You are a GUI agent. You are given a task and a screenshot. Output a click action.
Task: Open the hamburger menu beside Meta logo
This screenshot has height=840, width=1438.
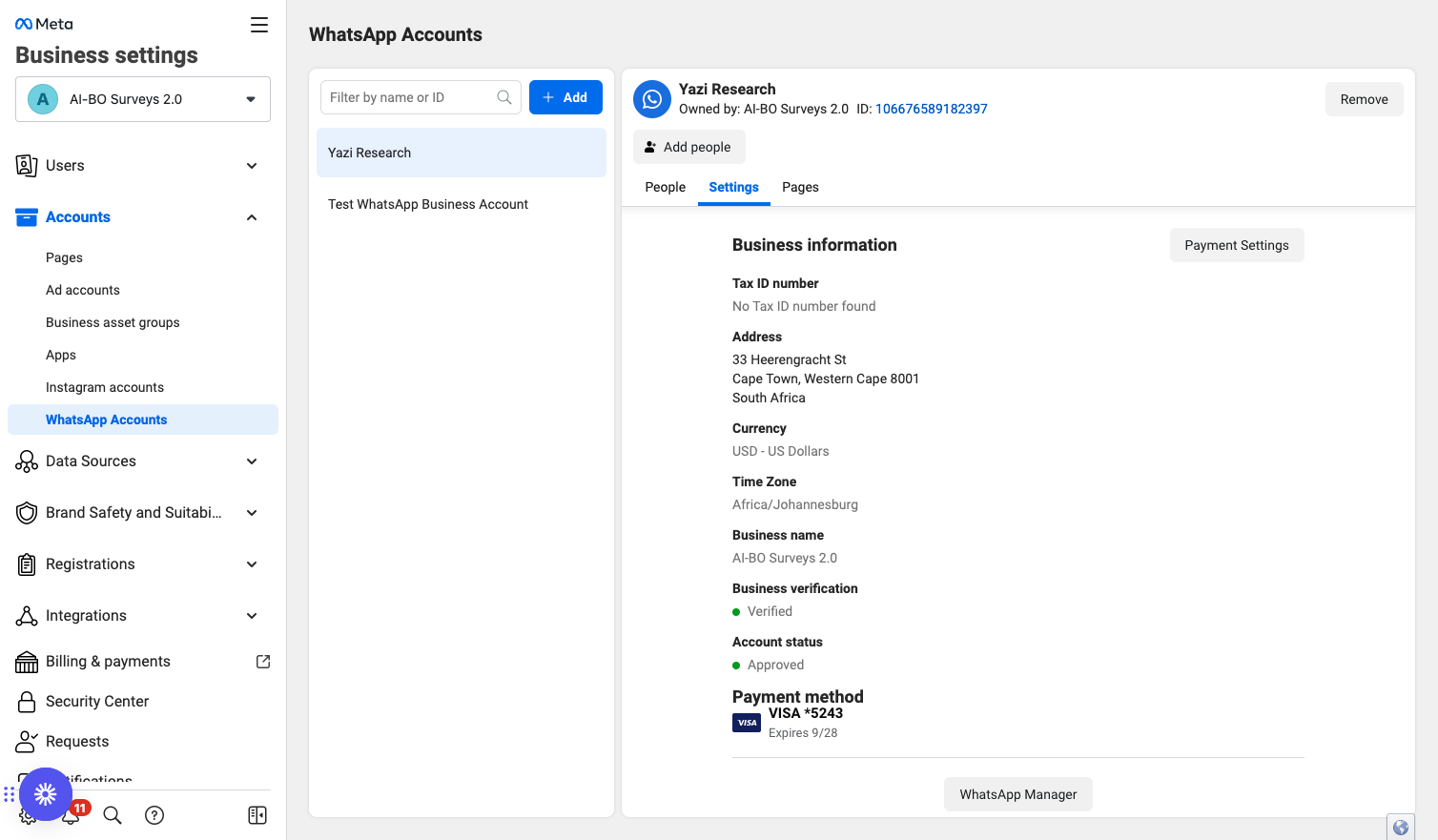[259, 25]
